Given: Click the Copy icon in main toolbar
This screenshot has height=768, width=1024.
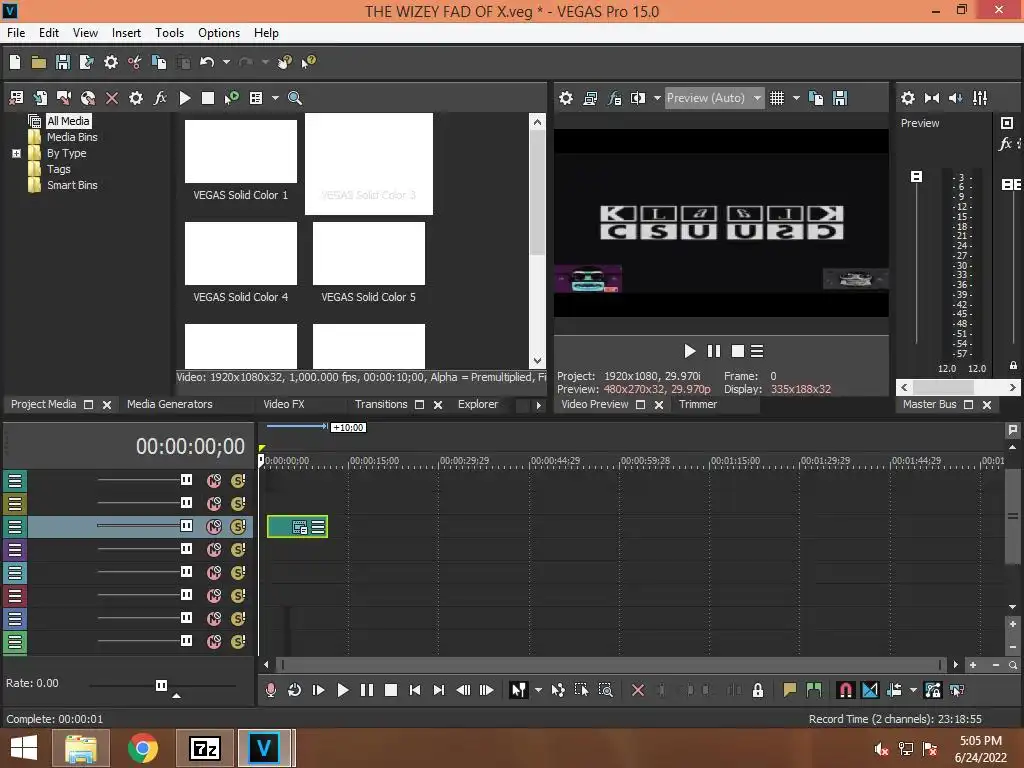Looking at the screenshot, I should (159, 62).
